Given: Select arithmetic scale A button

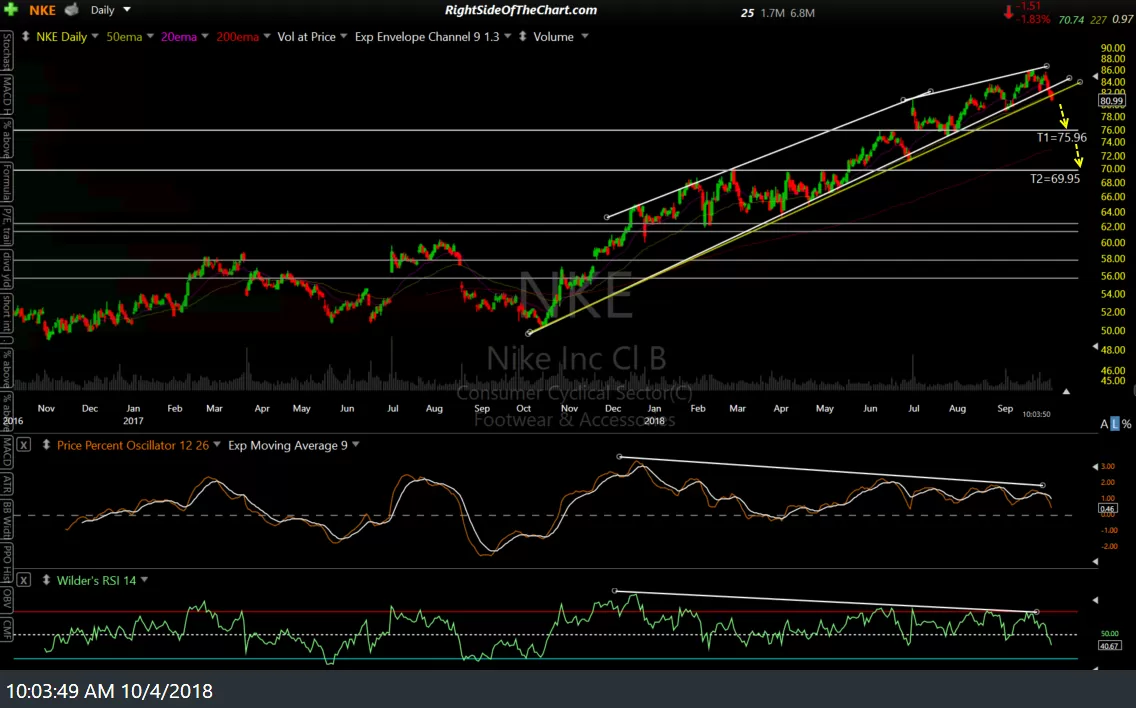Looking at the screenshot, I should (1104, 424).
